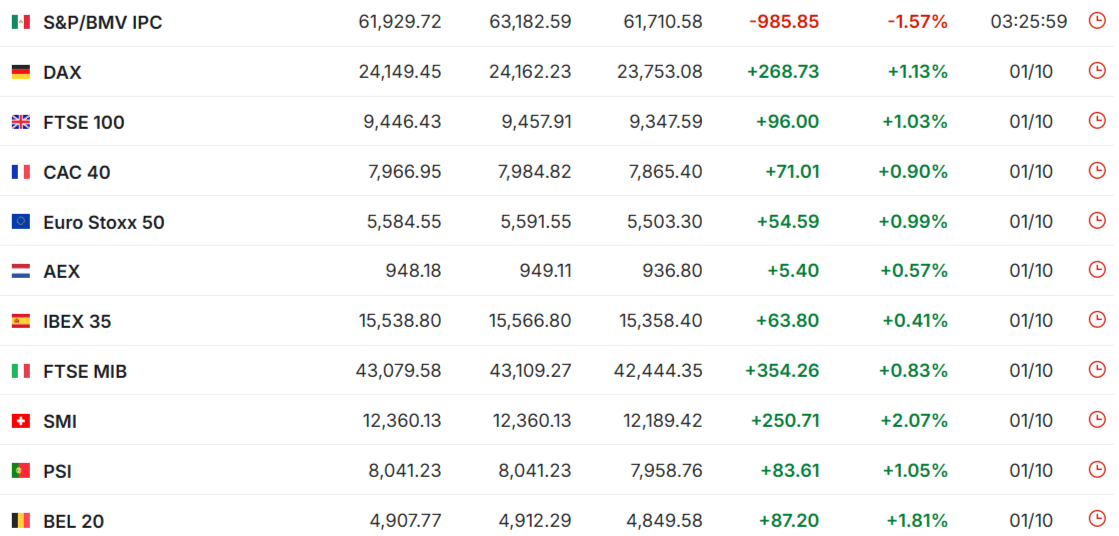Click the clock icon beside FTSE 100
The image size is (1119, 536).
[1097, 121]
